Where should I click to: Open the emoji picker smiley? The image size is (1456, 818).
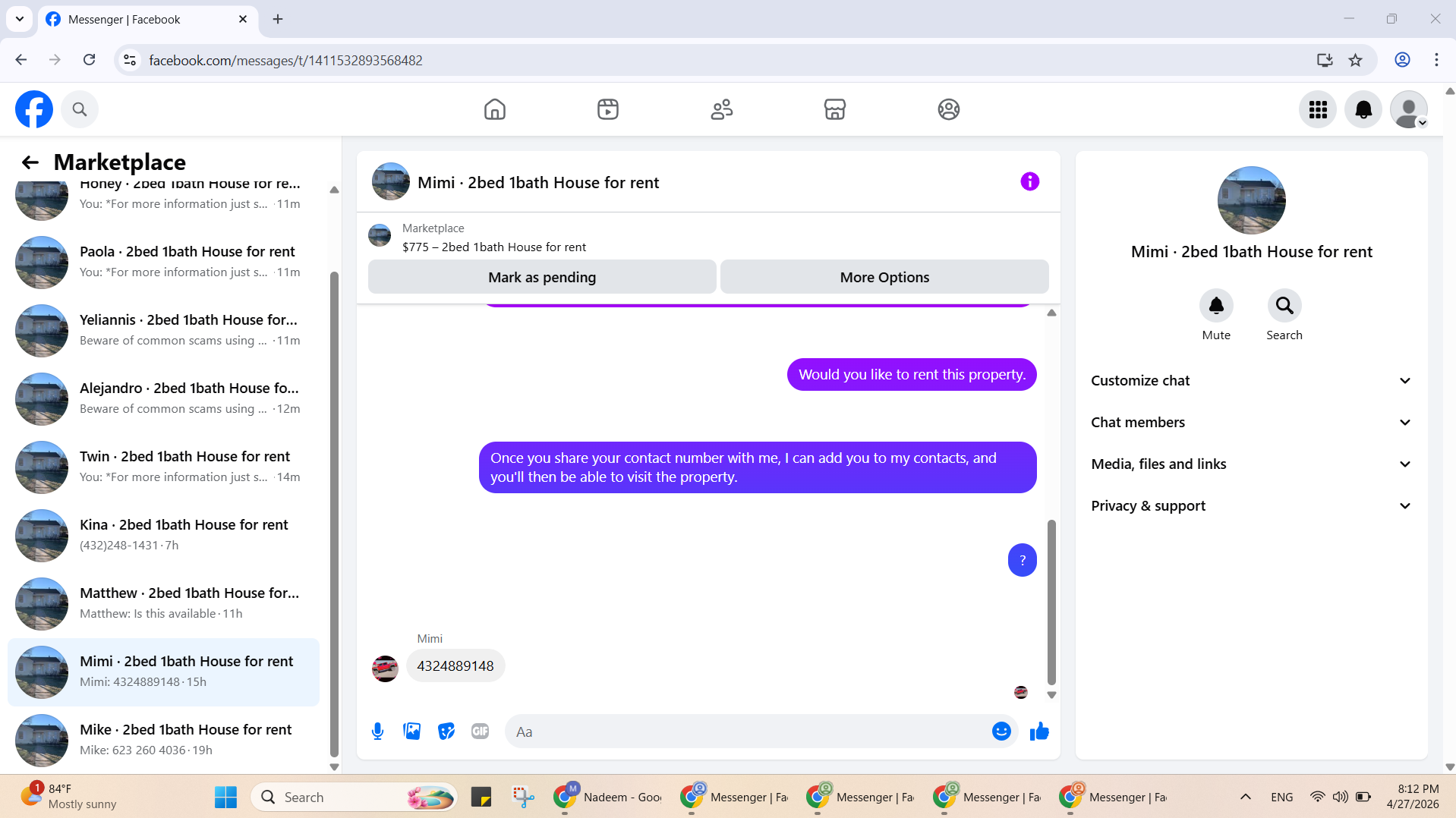pos(1001,731)
